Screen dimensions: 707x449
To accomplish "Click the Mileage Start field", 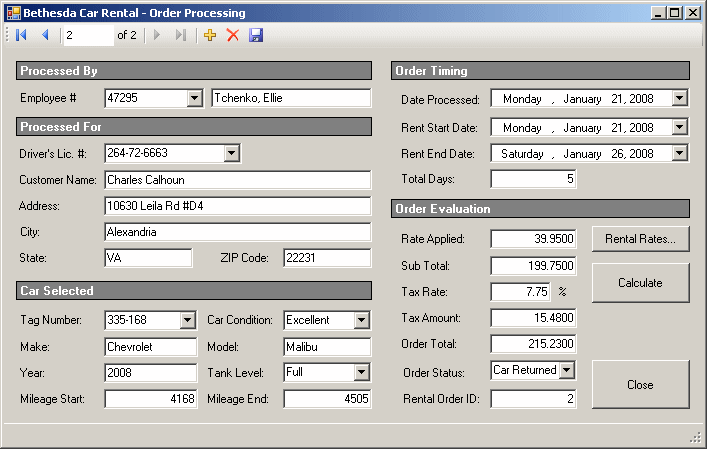I will click(151, 399).
